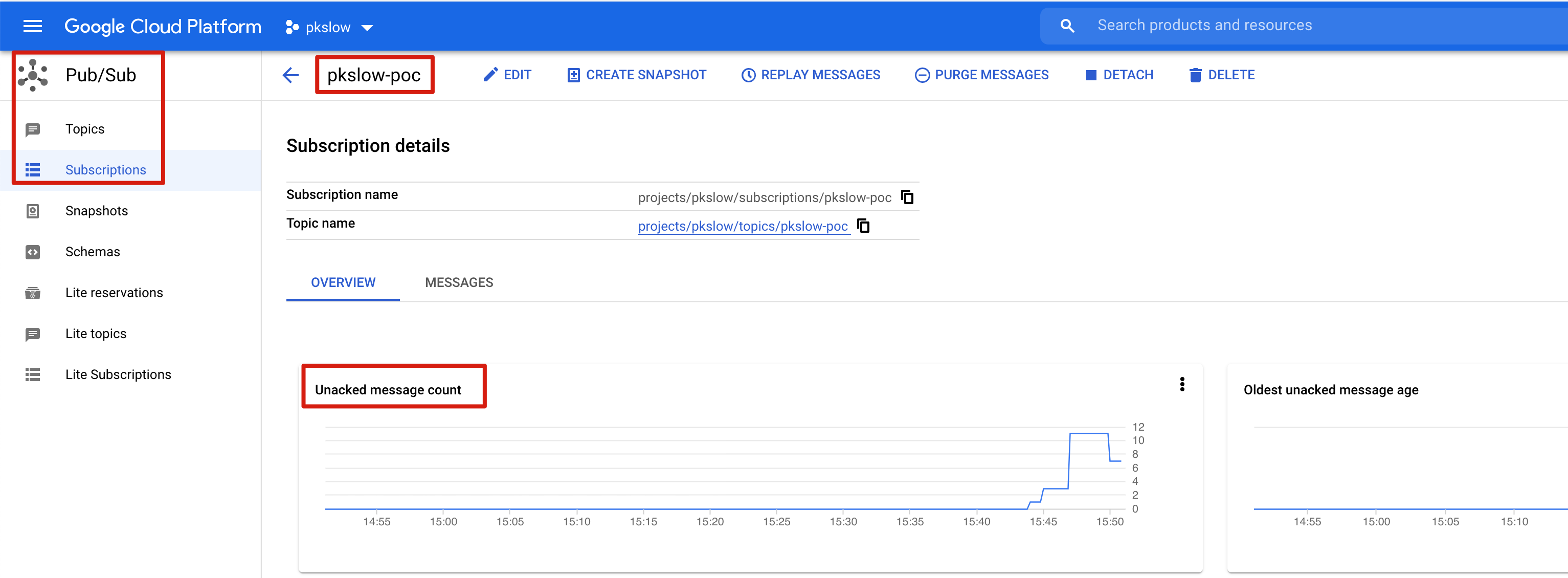Open Lite reservations in the sidebar
The width and height of the screenshot is (1568, 578).
tap(115, 293)
